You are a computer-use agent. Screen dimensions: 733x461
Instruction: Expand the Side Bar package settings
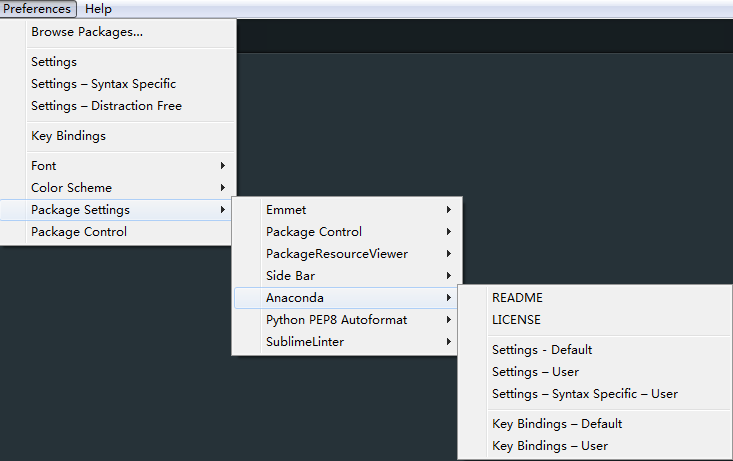pos(345,275)
